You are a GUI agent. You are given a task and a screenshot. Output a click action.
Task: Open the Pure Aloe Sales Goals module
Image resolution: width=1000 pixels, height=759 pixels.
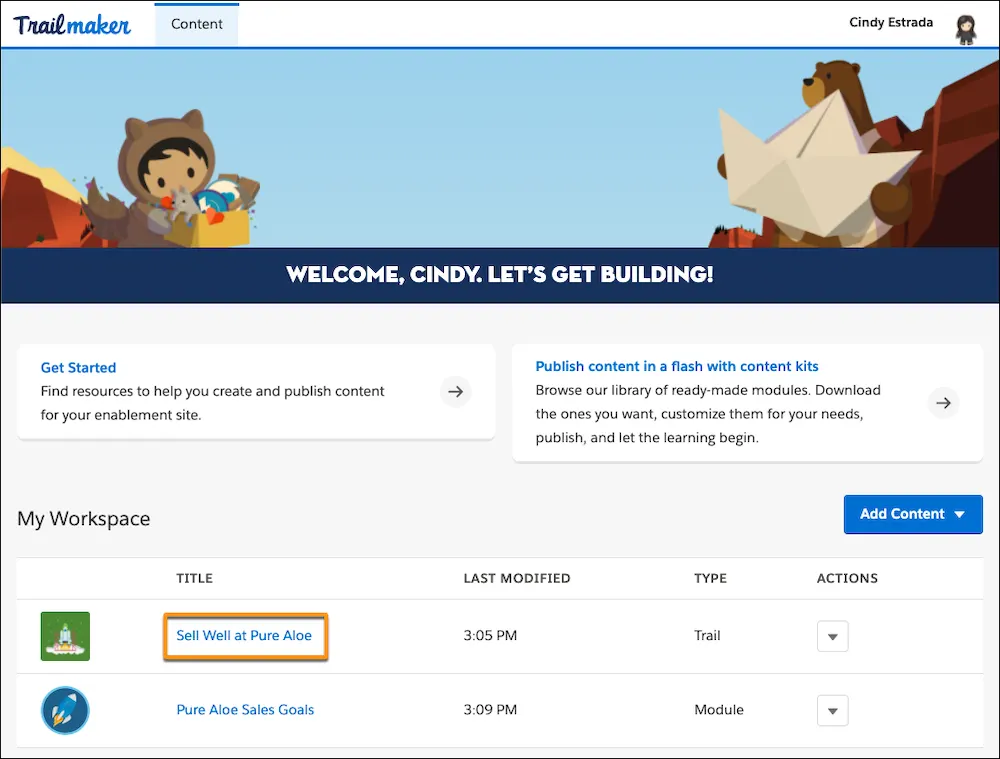click(245, 710)
